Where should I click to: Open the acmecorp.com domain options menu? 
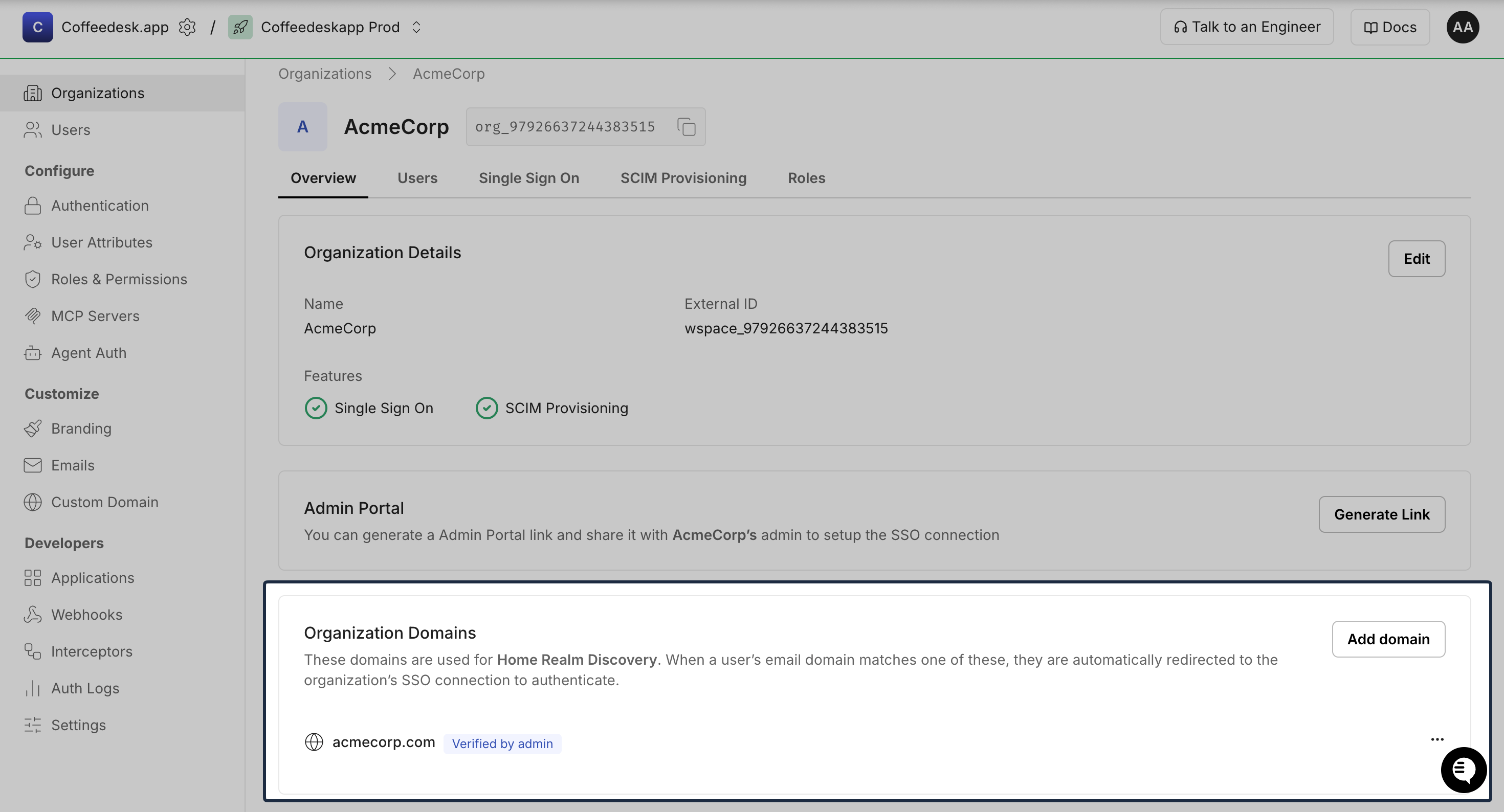pos(1437,739)
